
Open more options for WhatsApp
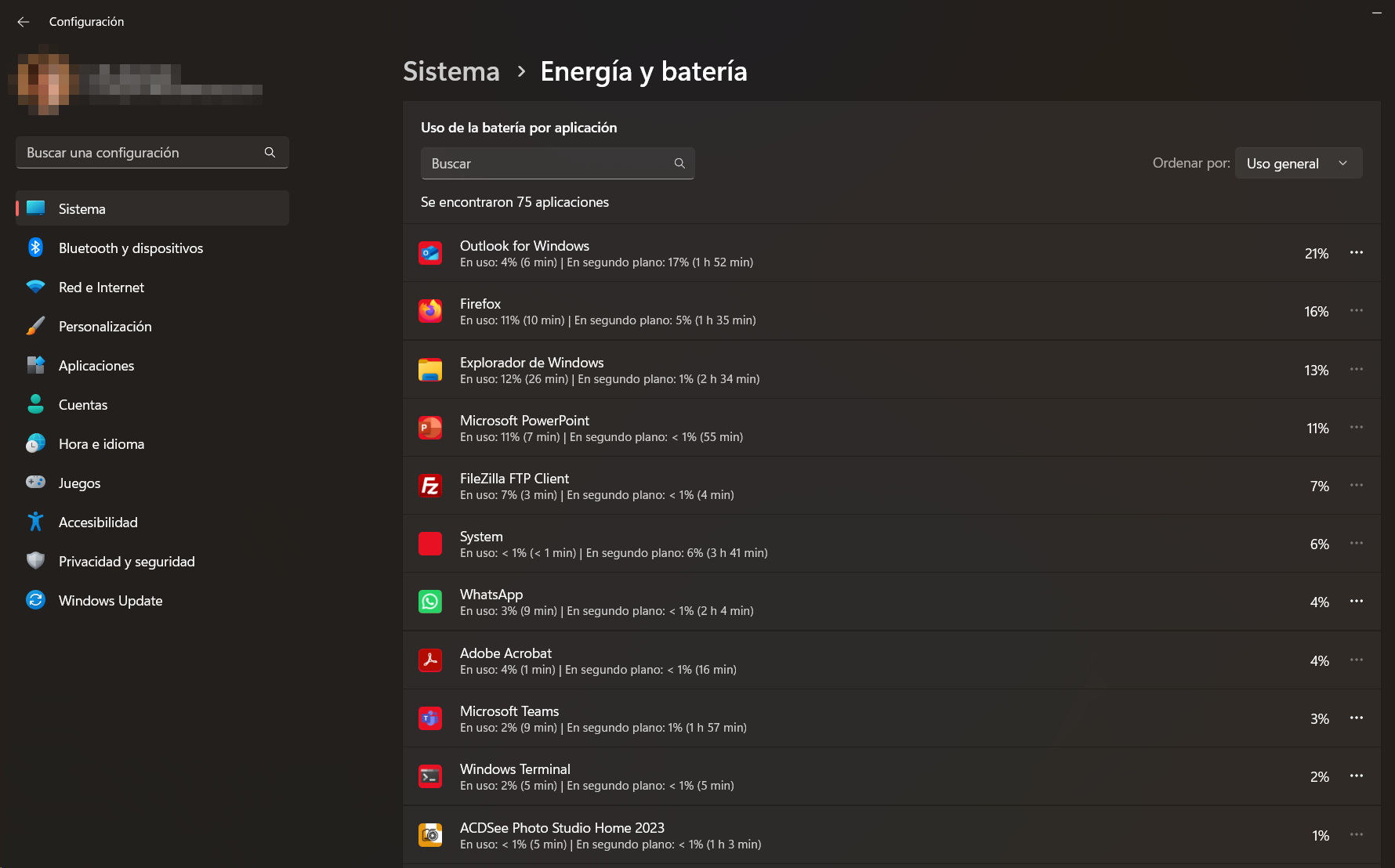pos(1357,601)
